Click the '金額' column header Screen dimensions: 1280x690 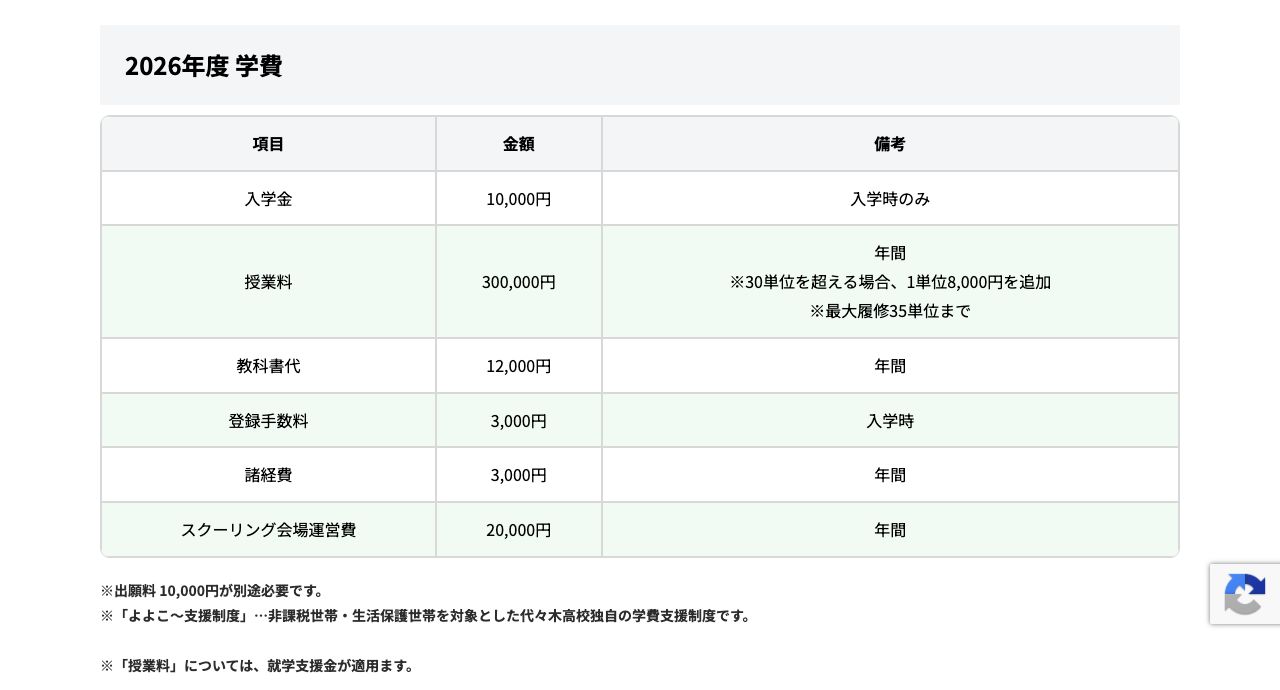(518, 144)
